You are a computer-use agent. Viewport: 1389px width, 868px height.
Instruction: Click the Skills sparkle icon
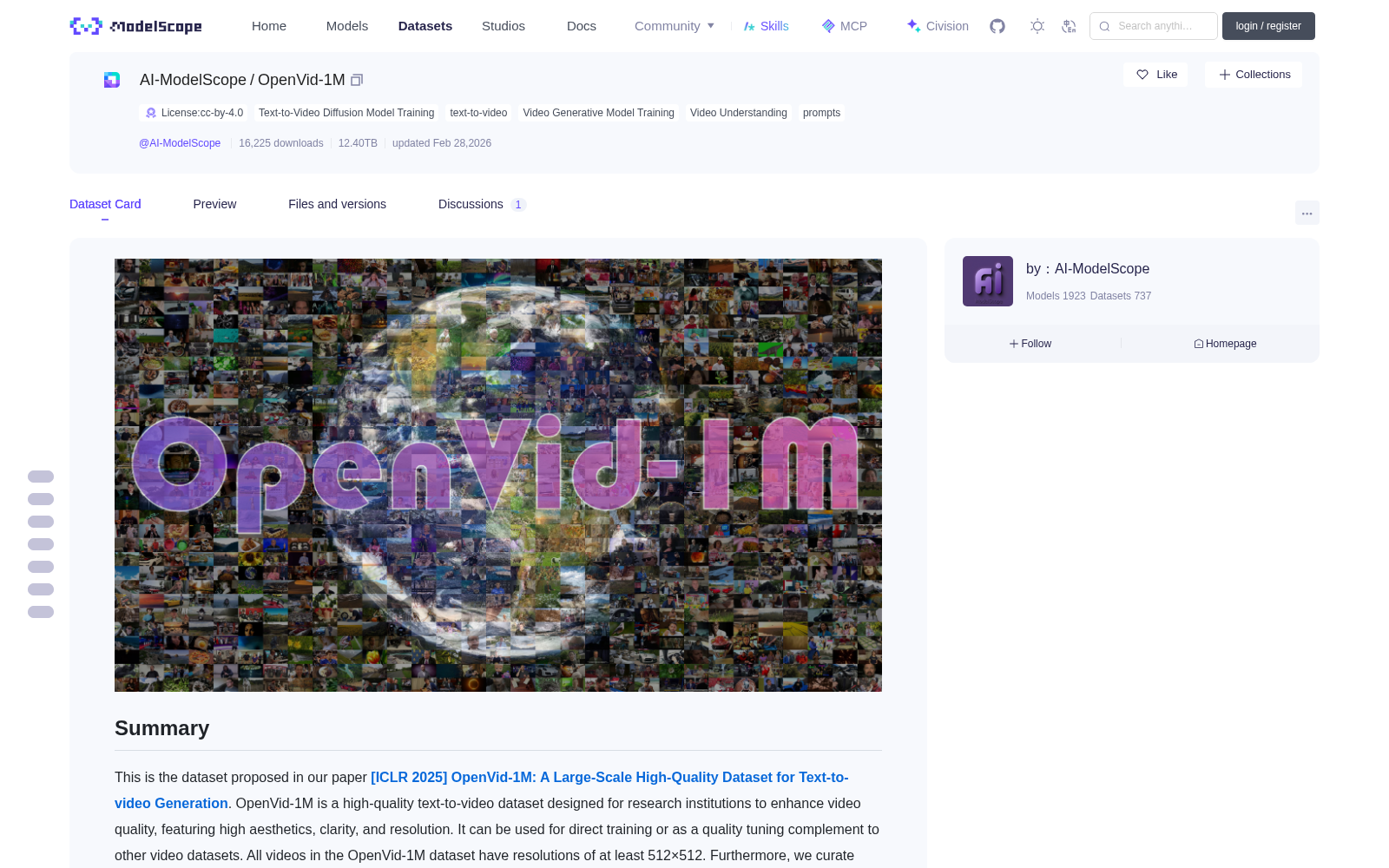(x=749, y=26)
